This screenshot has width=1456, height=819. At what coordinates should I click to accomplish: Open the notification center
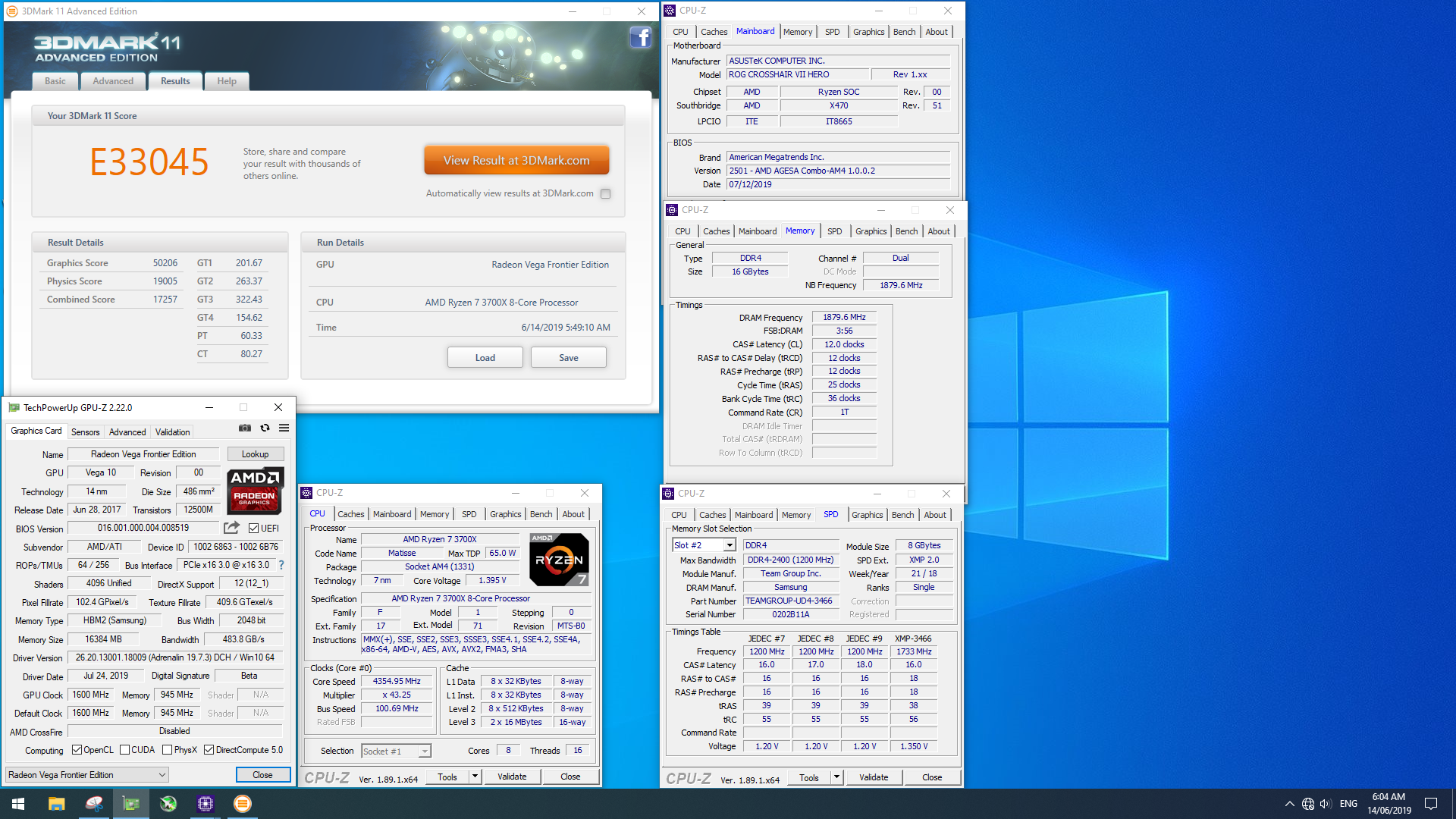[1431, 804]
